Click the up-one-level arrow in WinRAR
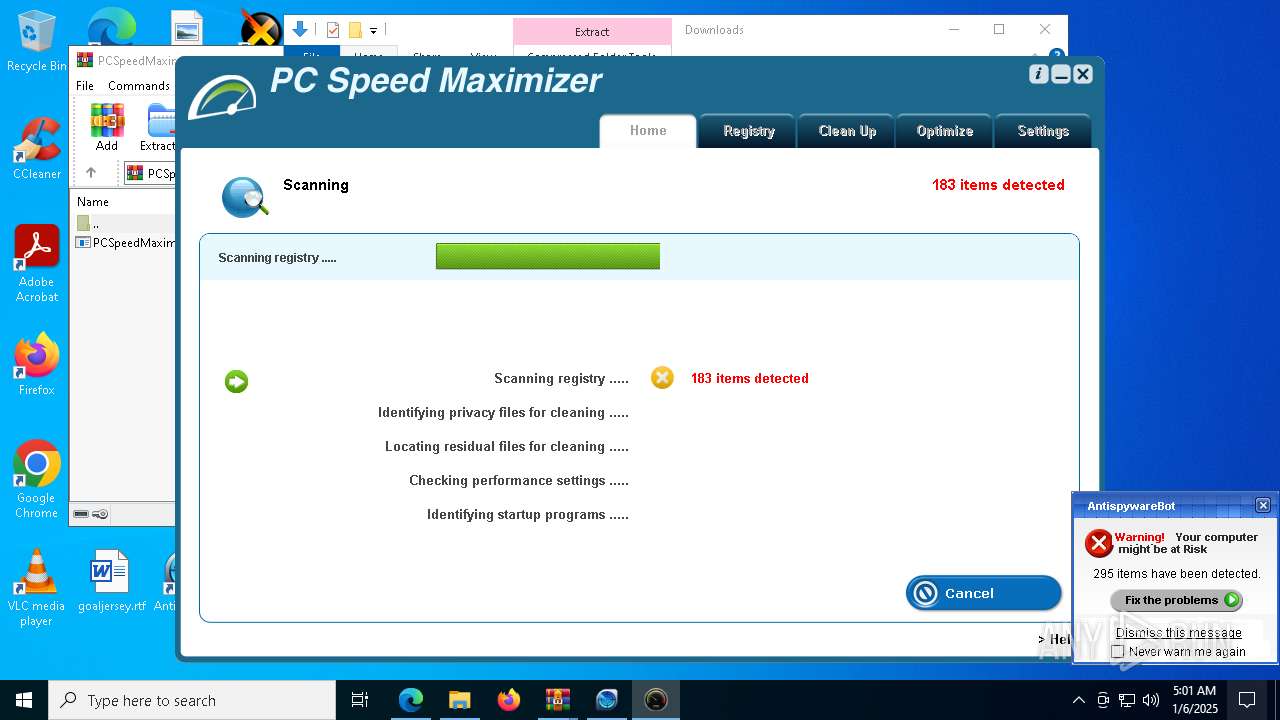This screenshot has width=1280, height=720. (x=91, y=173)
